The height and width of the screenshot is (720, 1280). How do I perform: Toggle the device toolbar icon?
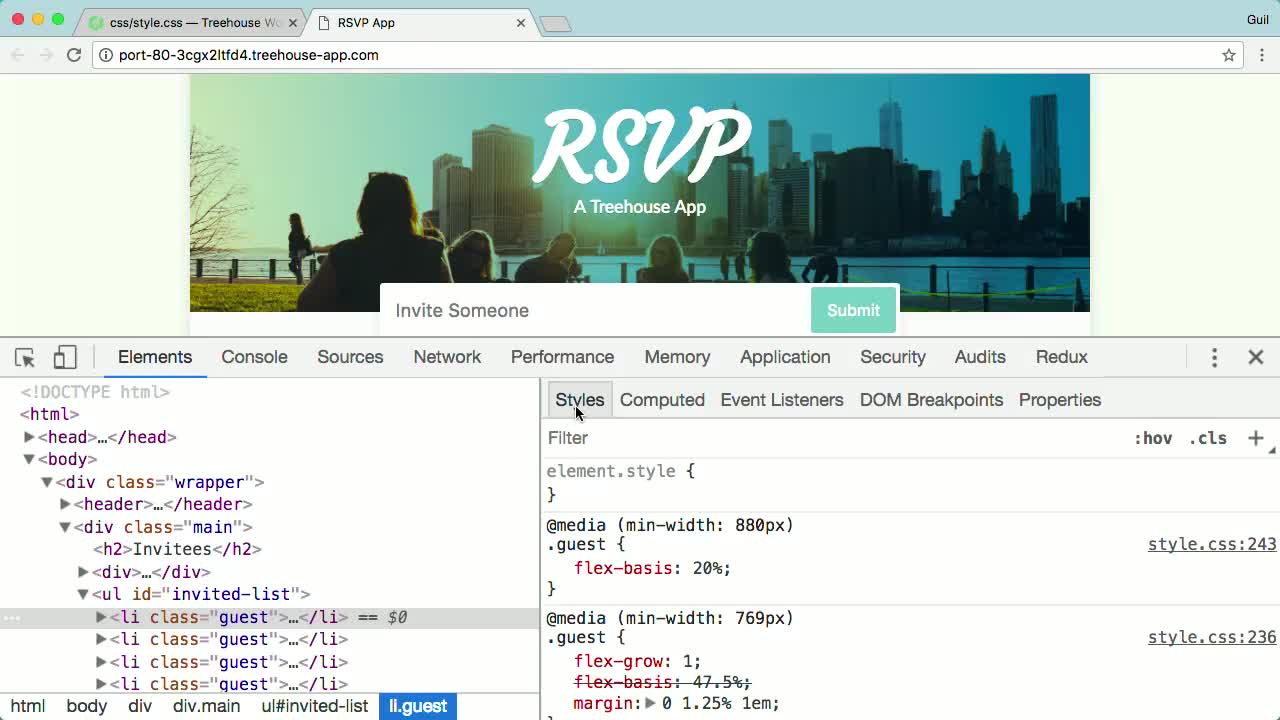[x=64, y=357]
